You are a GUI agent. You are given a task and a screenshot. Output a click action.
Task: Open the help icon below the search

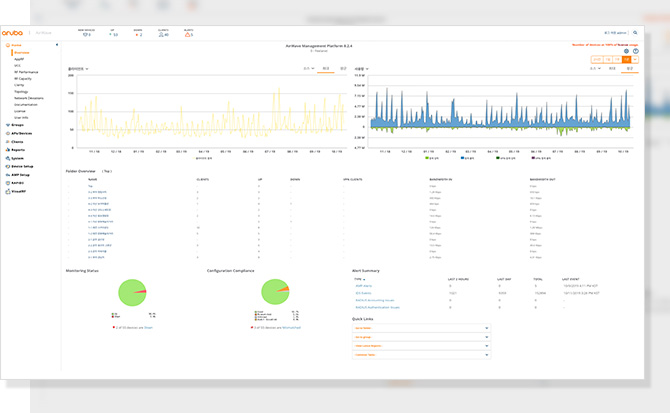[637, 51]
